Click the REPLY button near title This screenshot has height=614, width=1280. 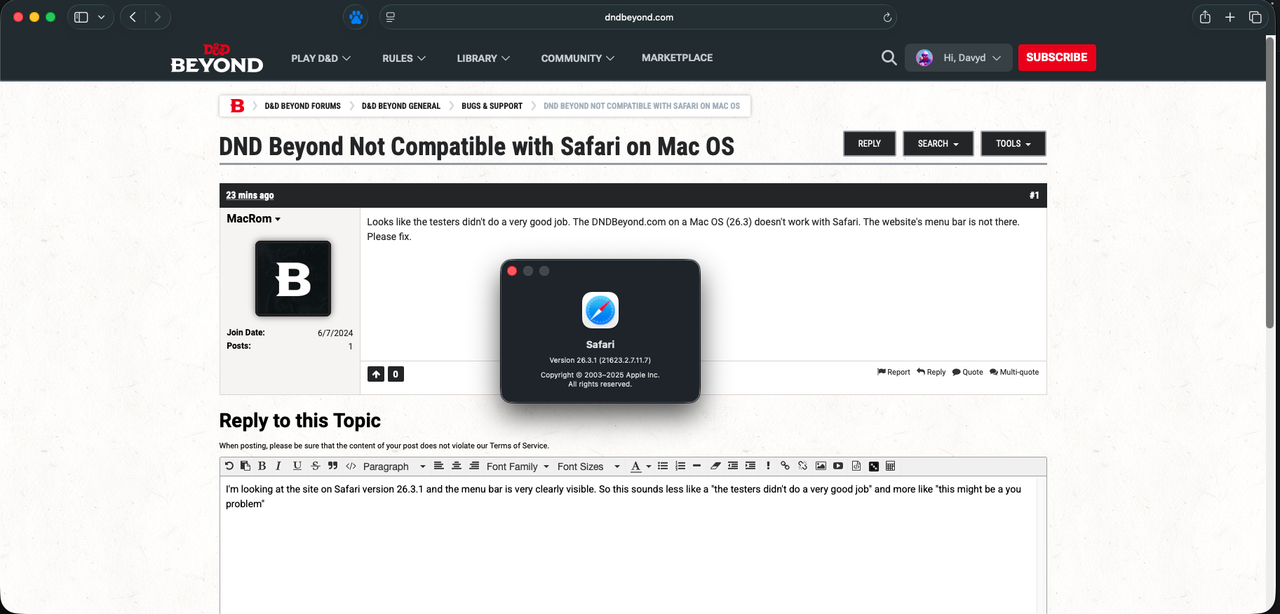tap(870, 144)
